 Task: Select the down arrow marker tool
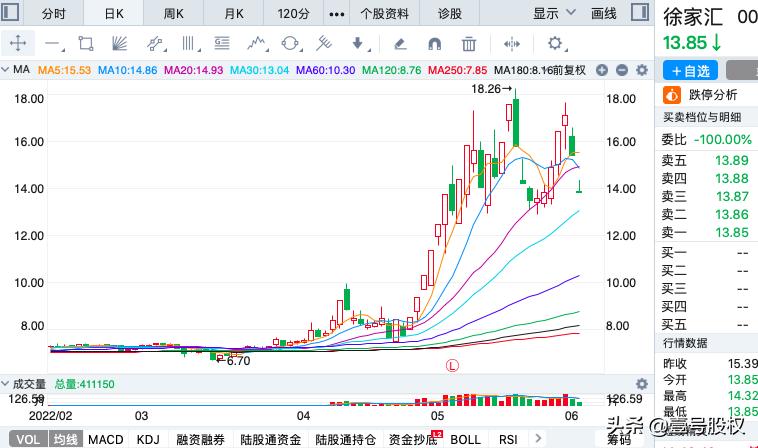coord(359,43)
